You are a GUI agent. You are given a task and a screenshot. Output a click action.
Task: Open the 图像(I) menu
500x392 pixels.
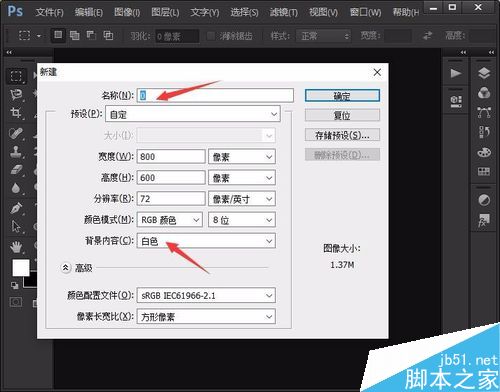(x=127, y=12)
